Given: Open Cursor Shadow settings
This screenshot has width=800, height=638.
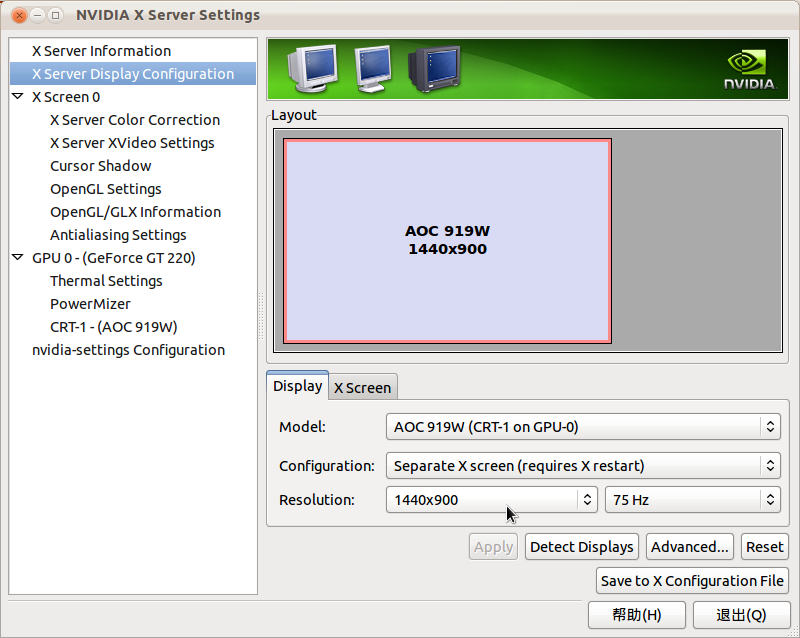Looking at the screenshot, I should 101,166.
